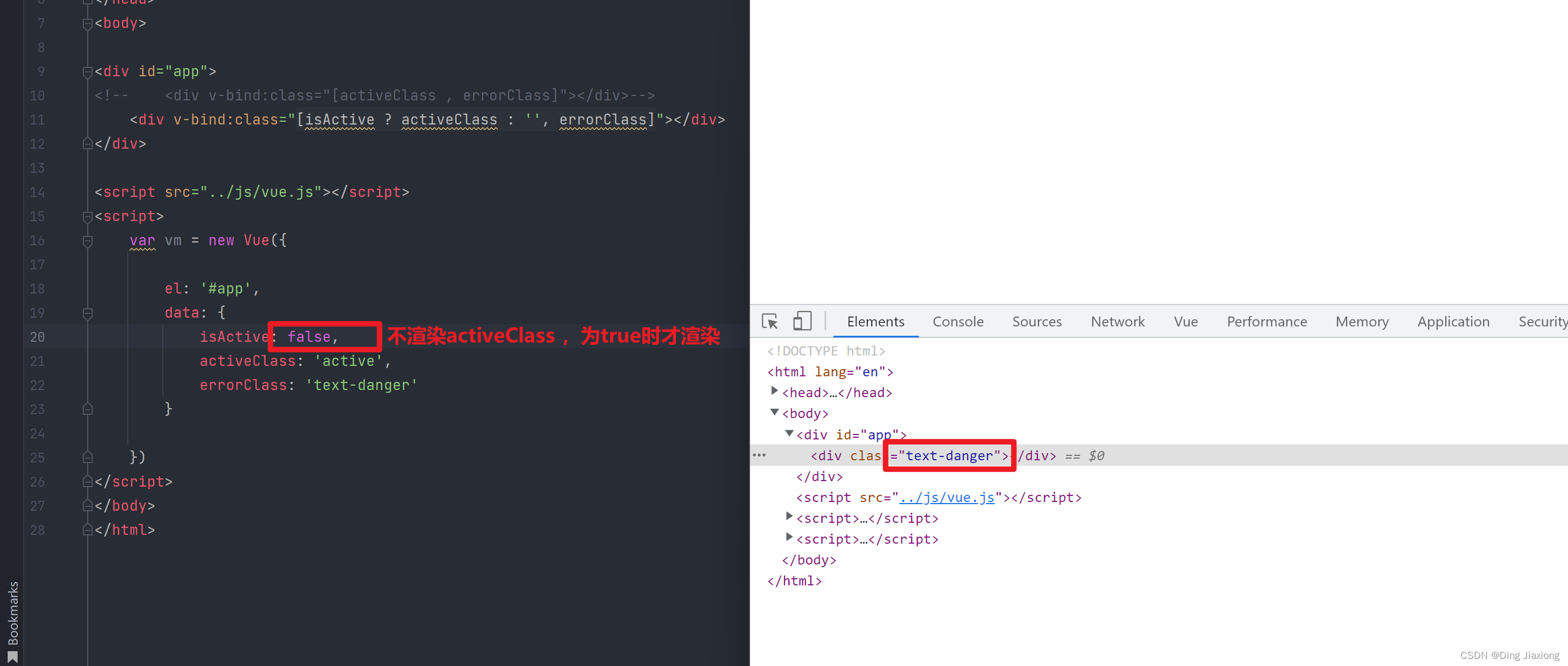Fold the data object at line 19

[87, 313]
